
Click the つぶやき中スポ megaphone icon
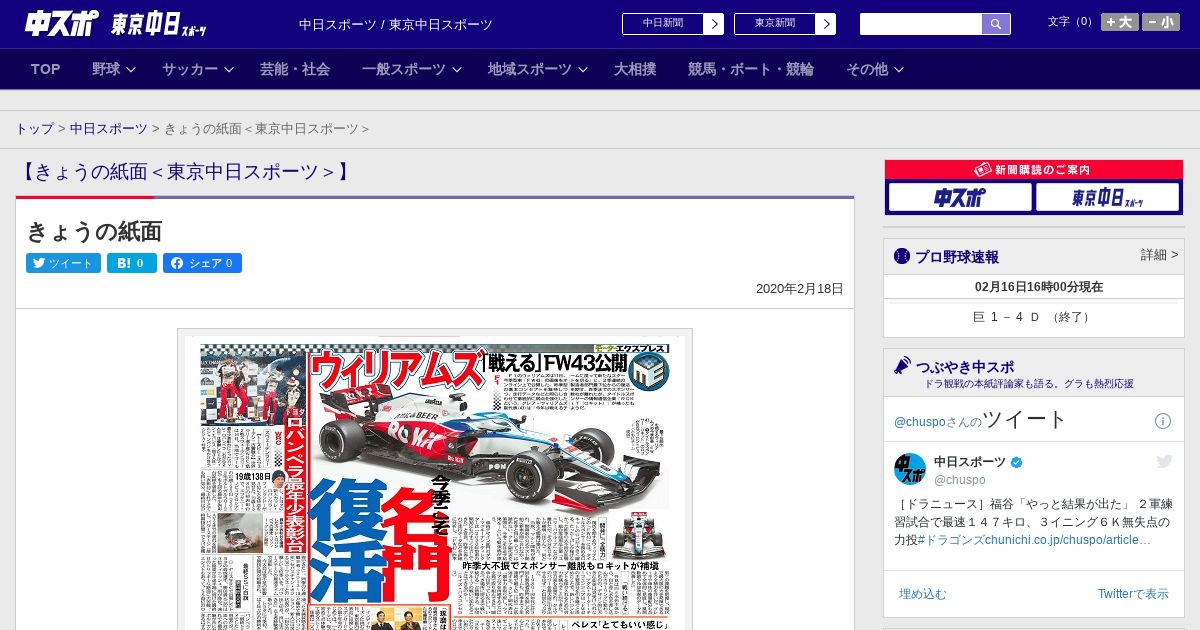point(902,366)
